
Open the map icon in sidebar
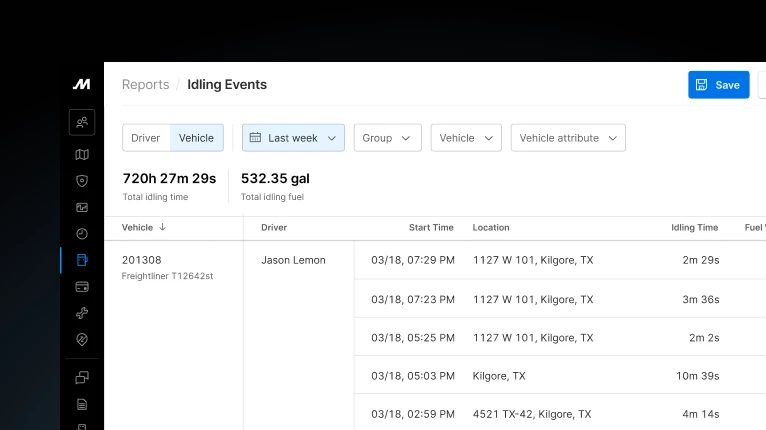click(x=82, y=155)
